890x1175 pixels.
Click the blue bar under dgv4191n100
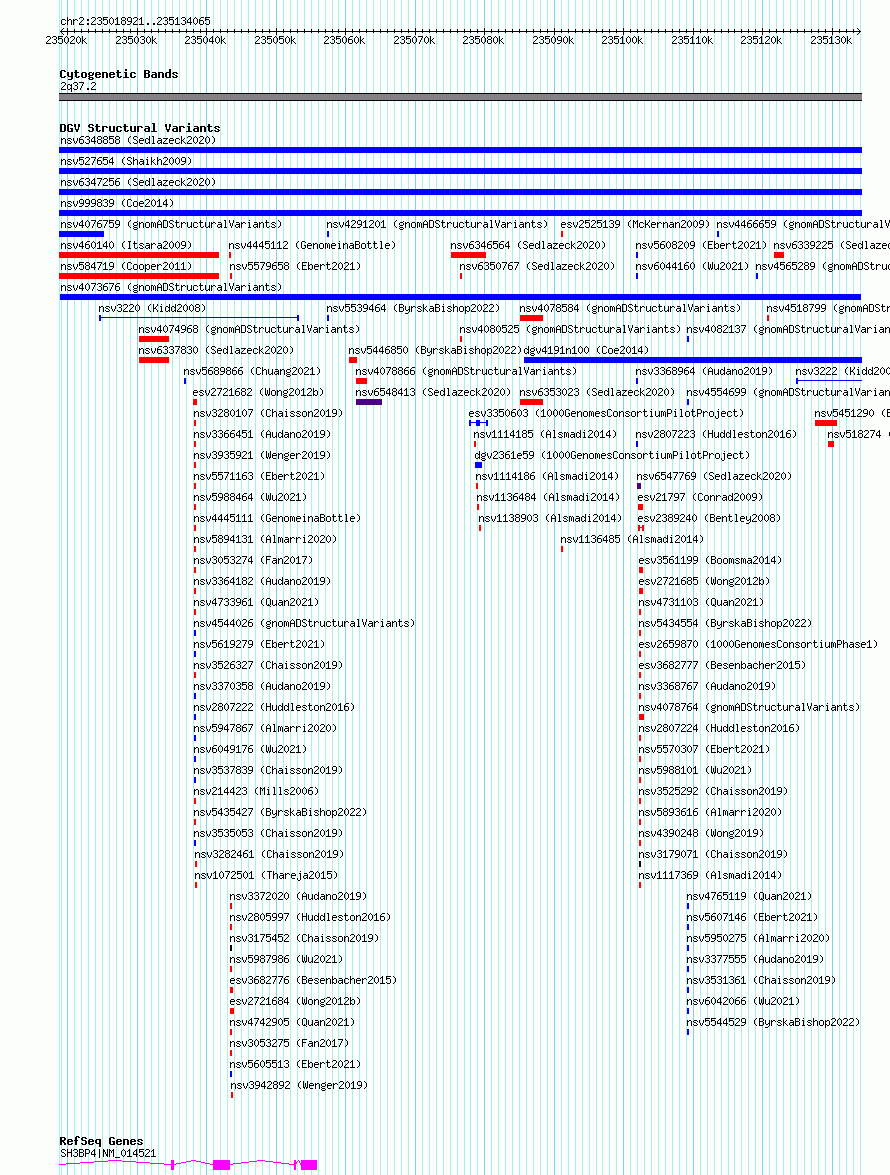click(x=693, y=360)
